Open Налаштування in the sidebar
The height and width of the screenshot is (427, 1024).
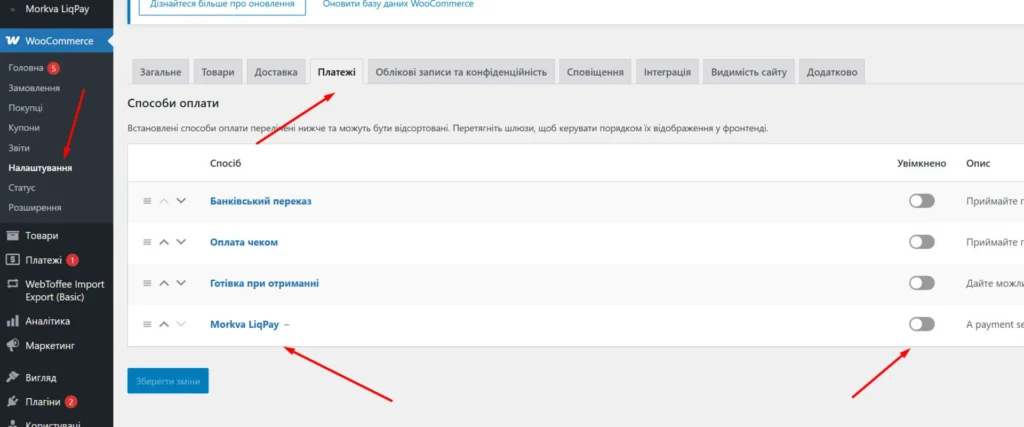40,168
